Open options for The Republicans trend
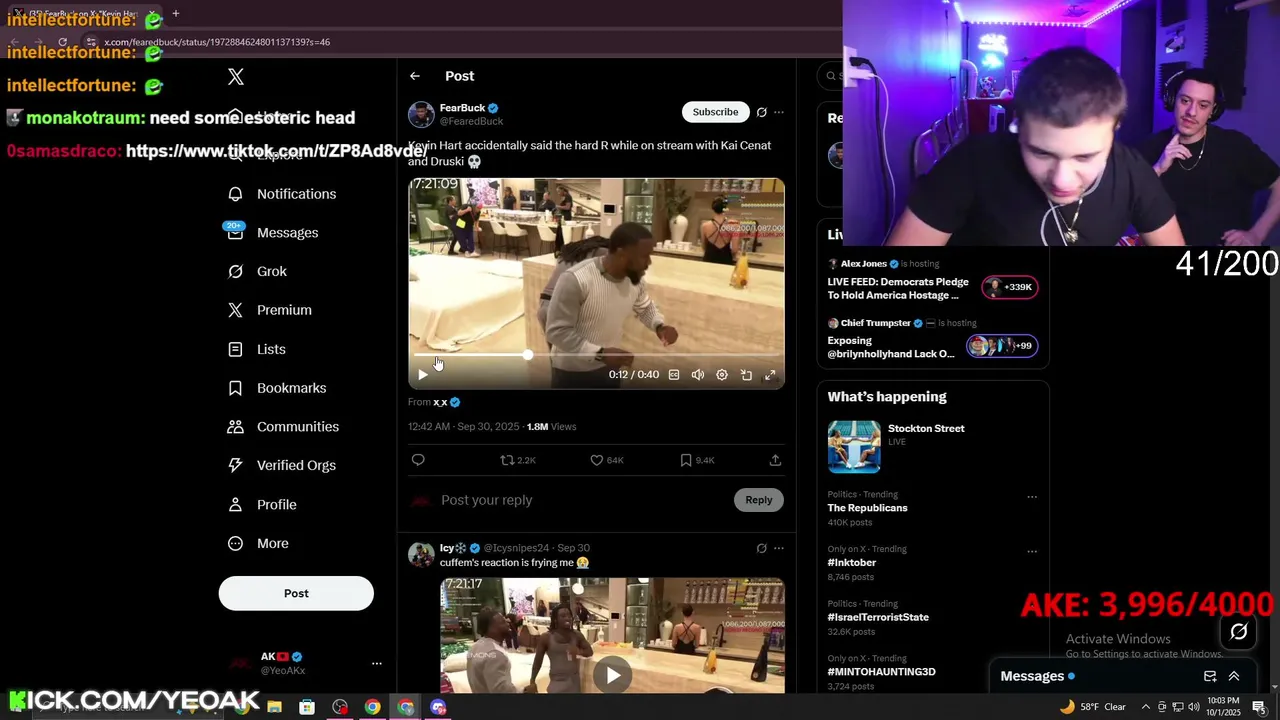1280x720 pixels. pos(1032,497)
